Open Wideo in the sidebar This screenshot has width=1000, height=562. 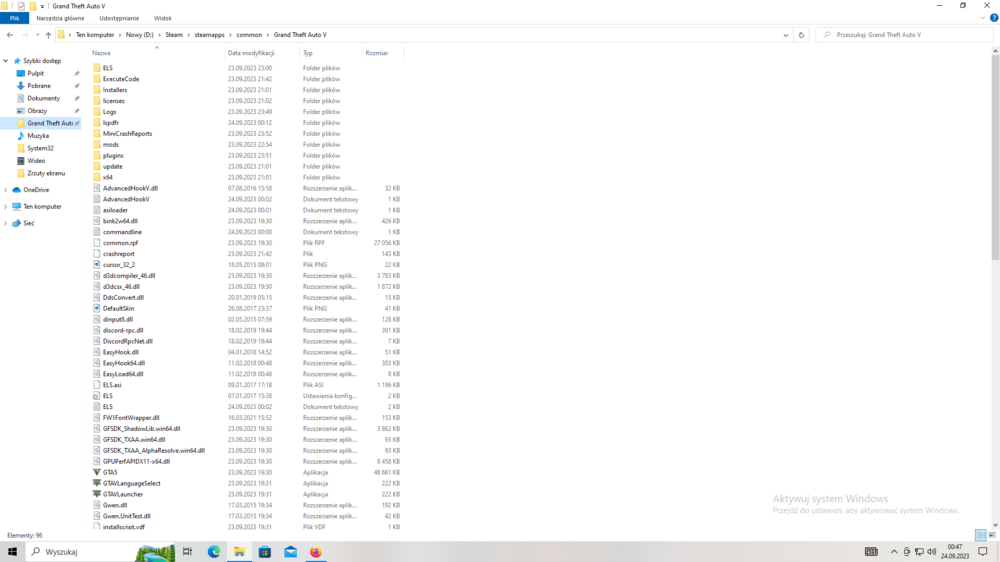pyautogui.click(x=36, y=161)
